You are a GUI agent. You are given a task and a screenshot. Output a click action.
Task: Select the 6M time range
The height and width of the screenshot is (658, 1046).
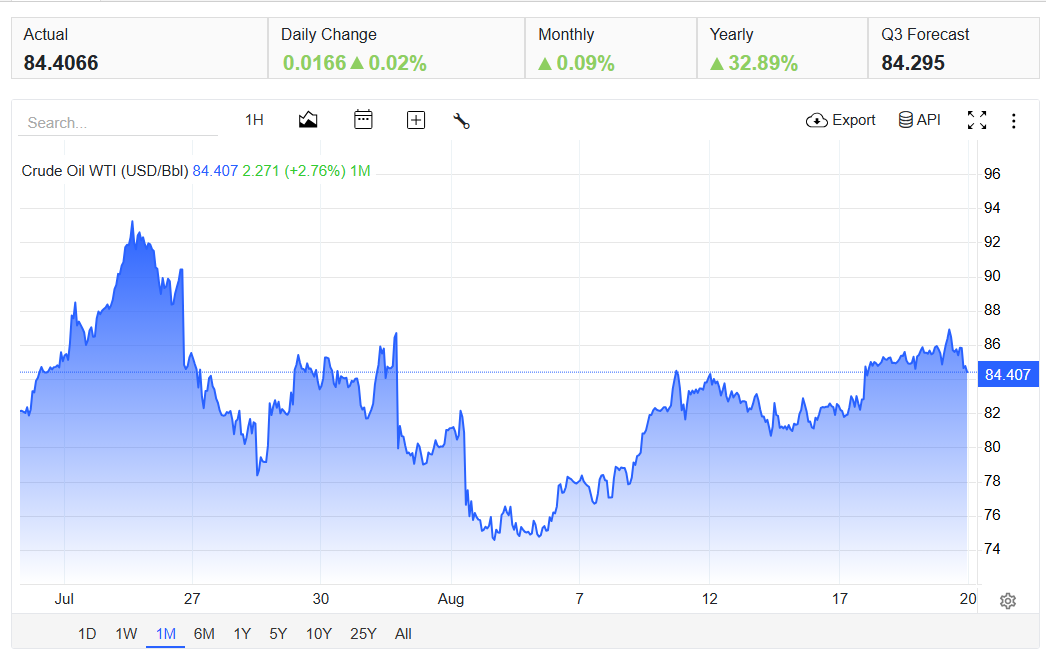pyautogui.click(x=204, y=634)
